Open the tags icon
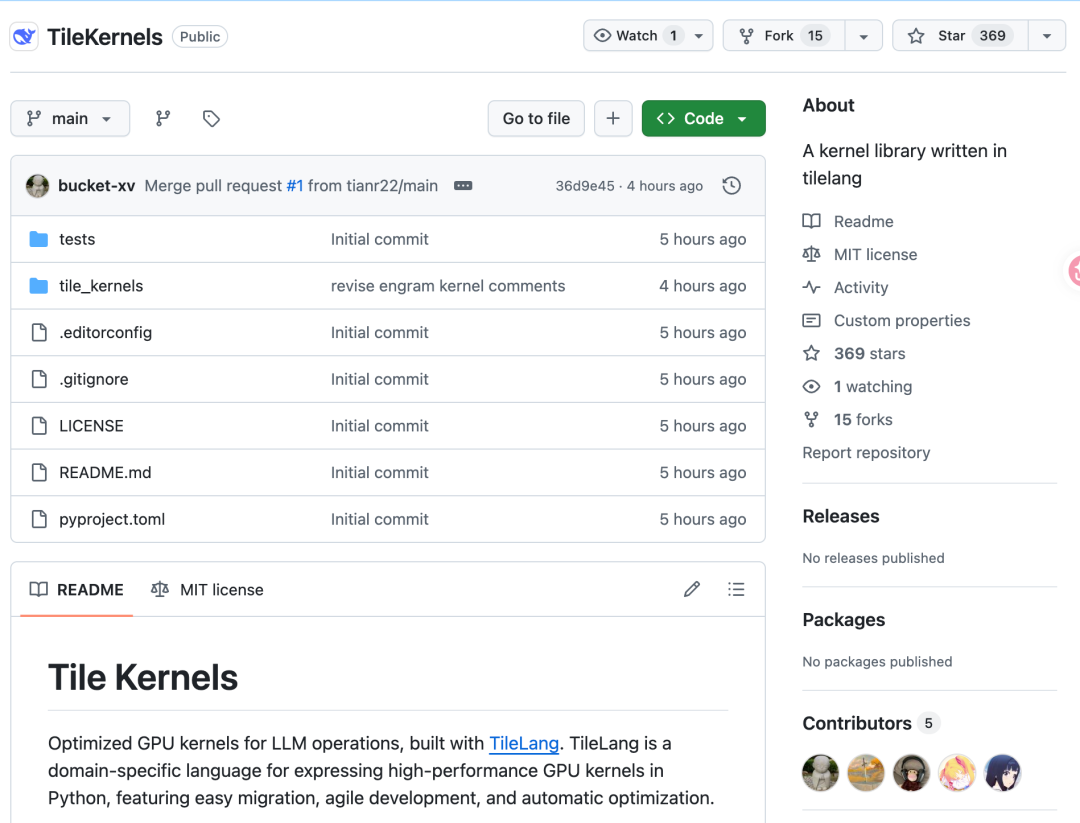Viewport: 1080px width, 823px height. tap(211, 118)
